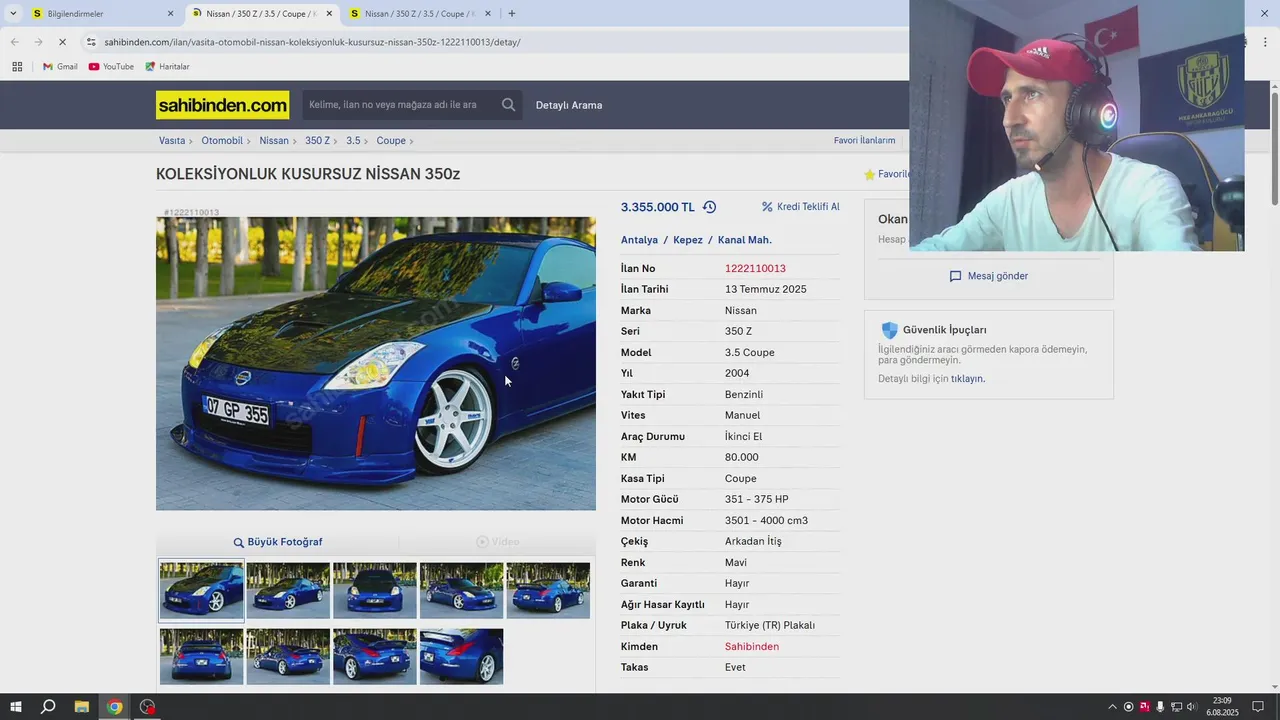Click the 351 - 375 HP value
This screenshot has width=1280, height=720.
pos(757,499)
